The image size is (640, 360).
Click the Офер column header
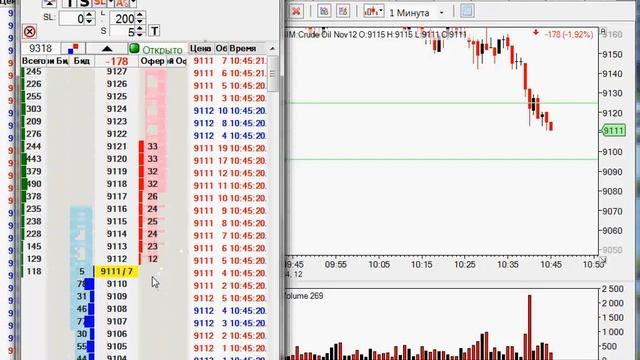pyautogui.click(x=151, y=61)
